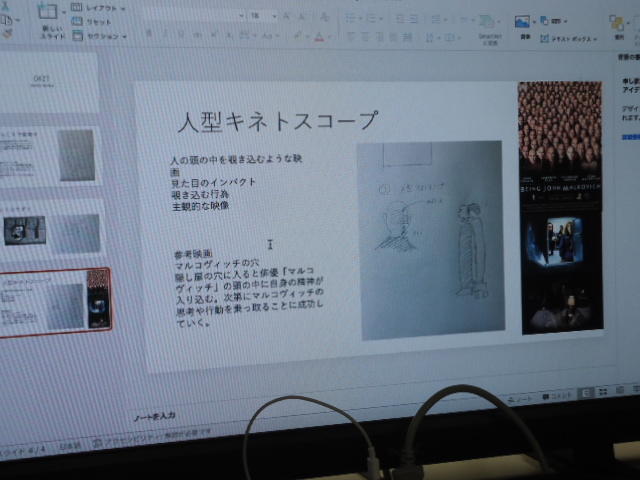Image resolution: width=640 pixels, height=480 pixels.
Task: Open the Line Spacing dropdown
Action: 438,19
